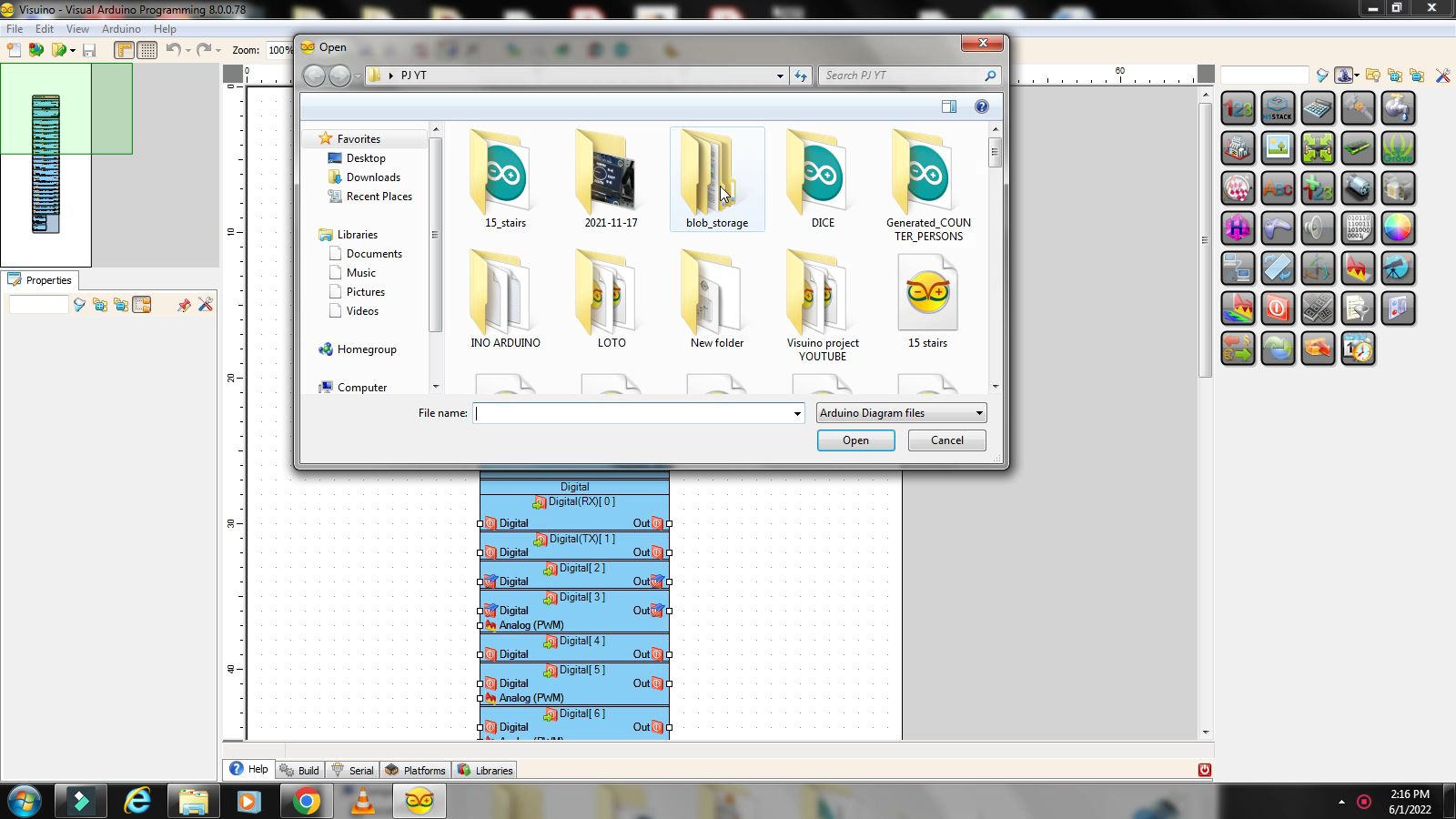Choose the Date and time components category
1456x819 pixels.
coord(1358,349)
